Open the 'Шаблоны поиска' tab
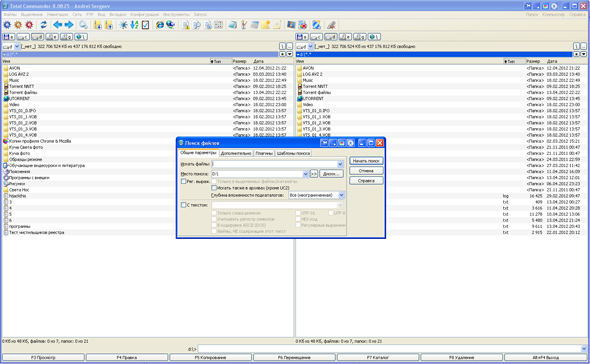 pos(293,153)
